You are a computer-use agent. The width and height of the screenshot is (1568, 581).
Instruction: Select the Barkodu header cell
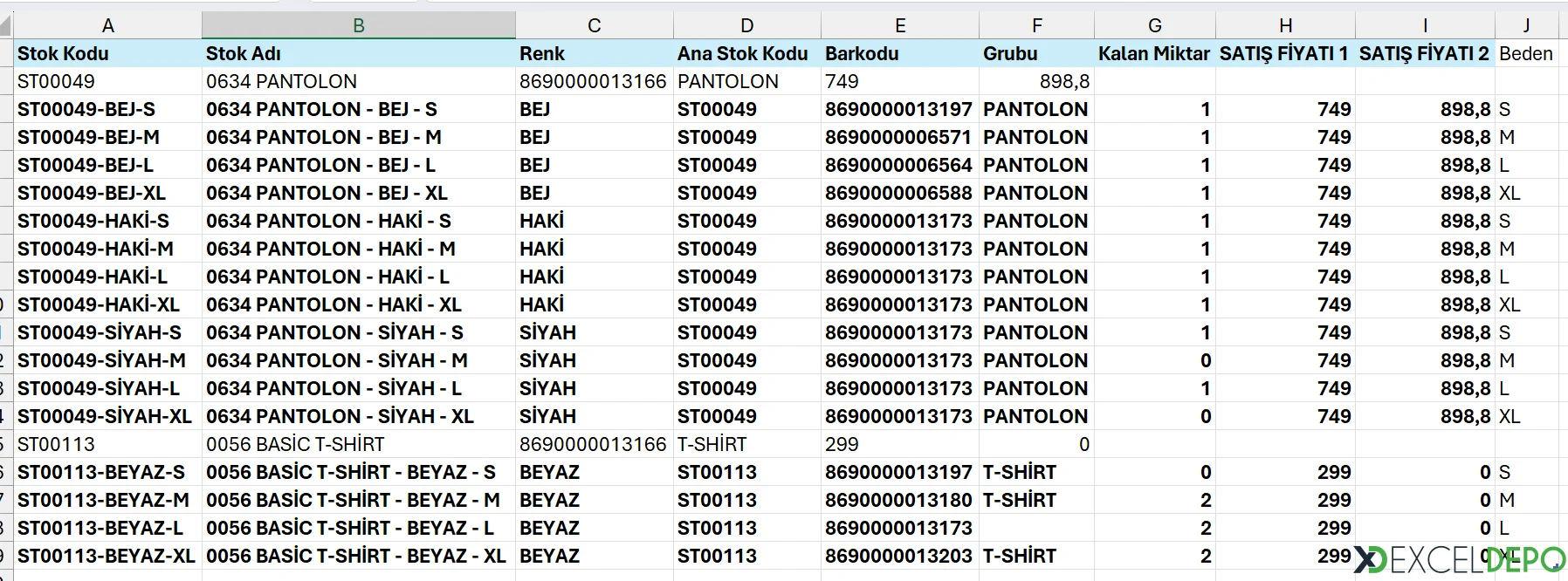862,53
